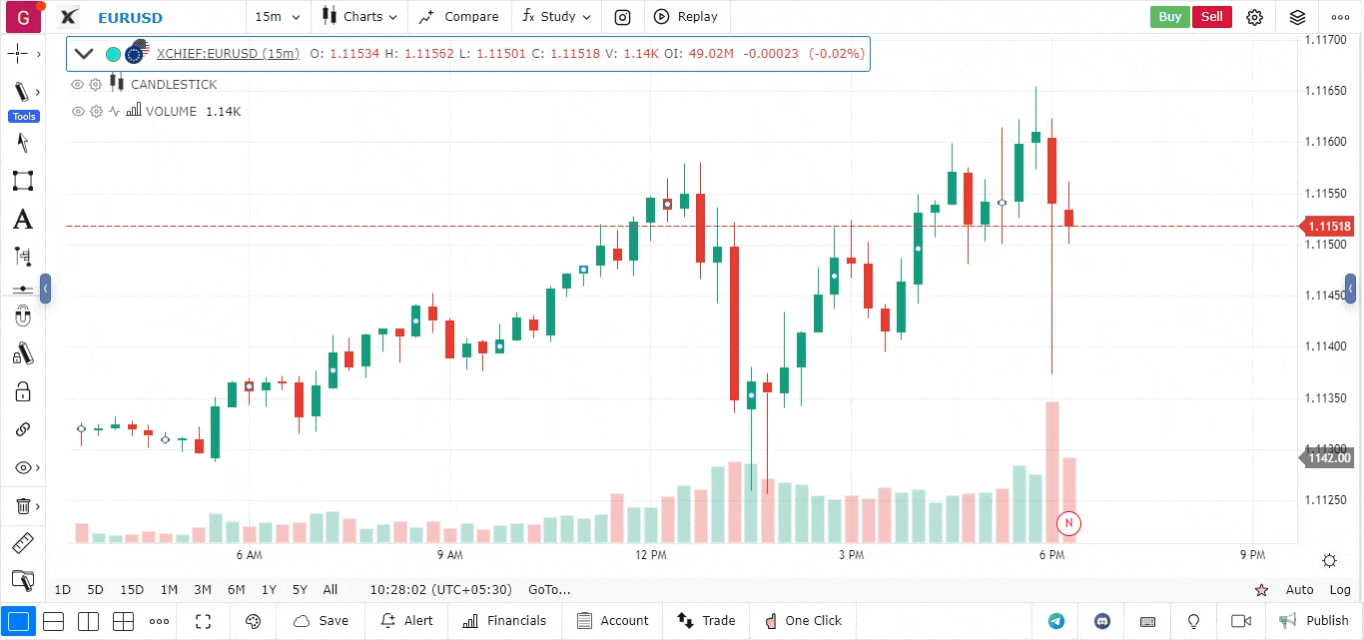1364x640 pixels.
Task: Click the news marker on the timeline
Action: (1068, 523)
